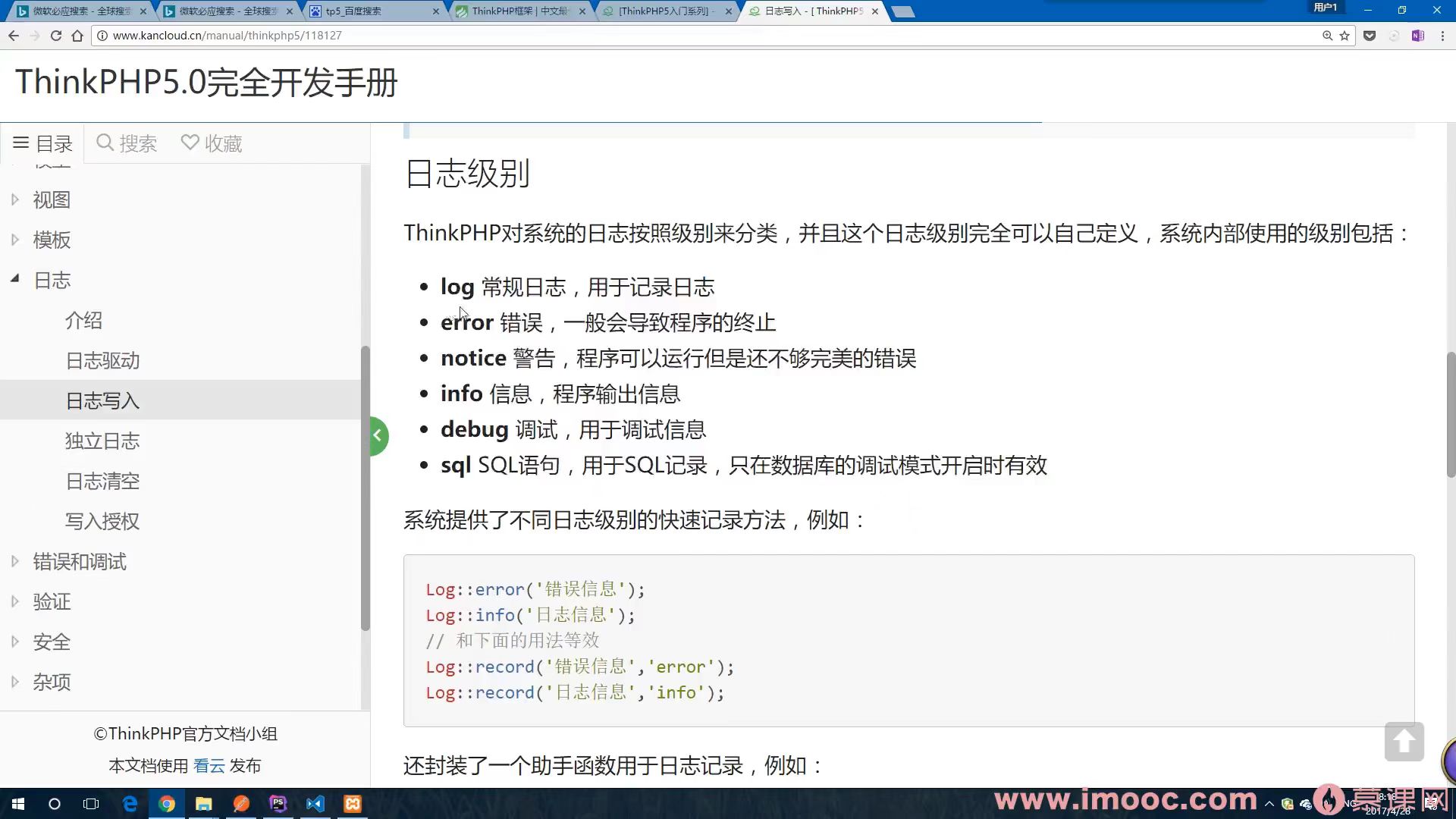Show hidden icons in system tray

[1271, 803]
